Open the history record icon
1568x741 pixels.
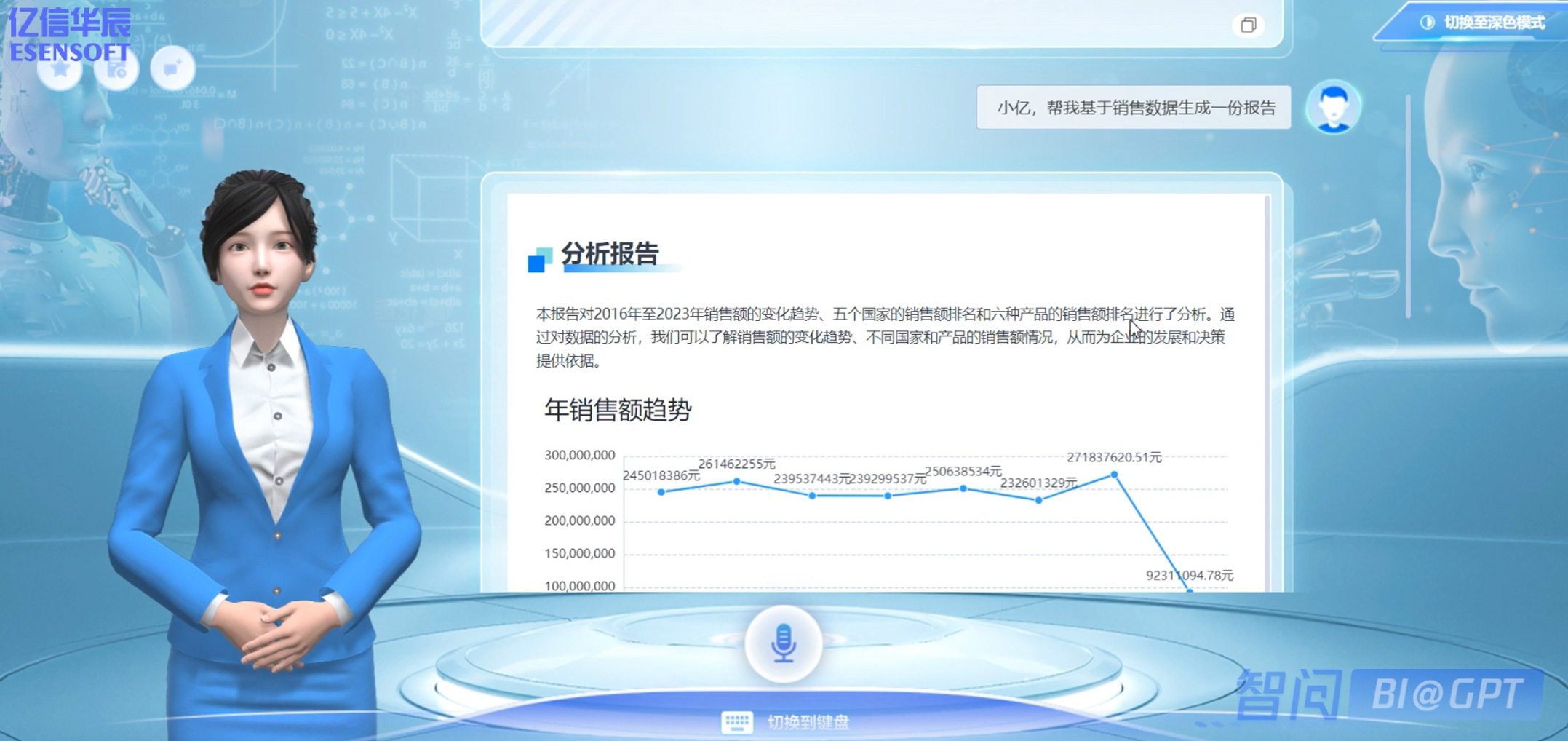pos(116,69)
